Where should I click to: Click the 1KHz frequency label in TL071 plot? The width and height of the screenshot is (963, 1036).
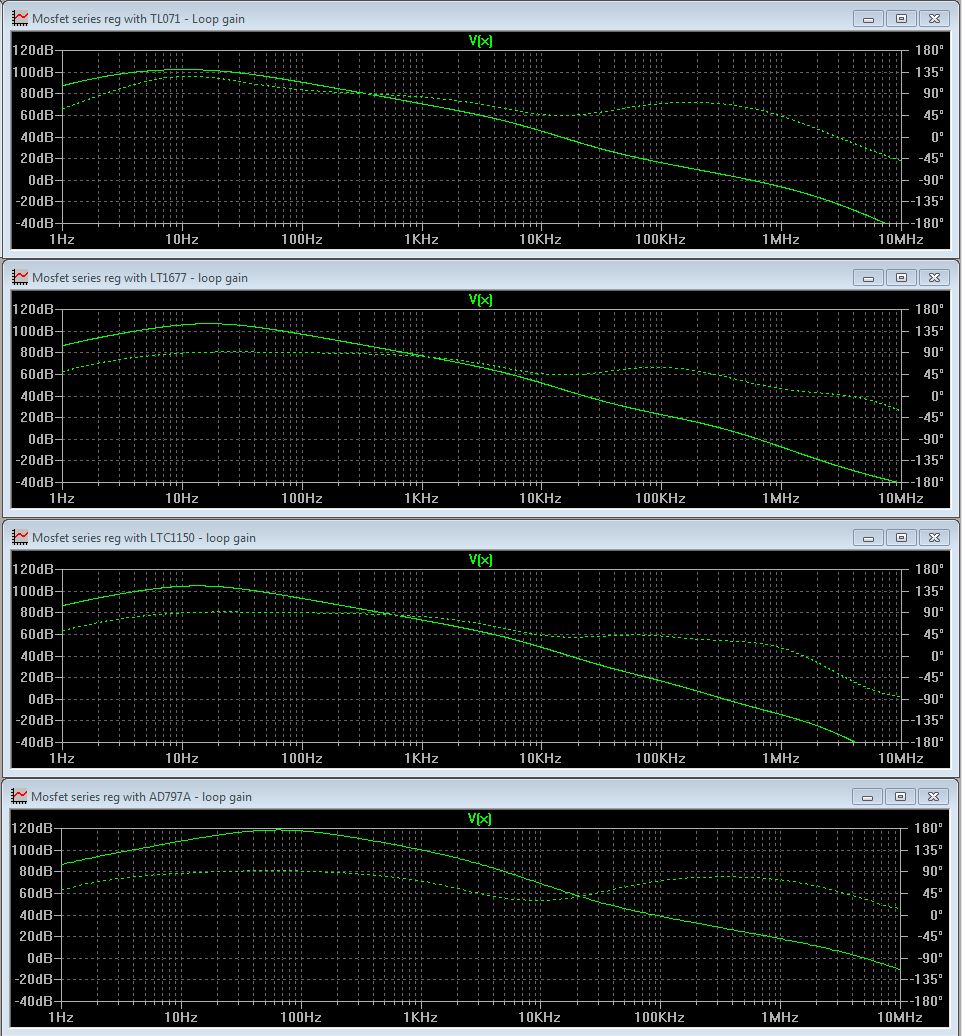click(421, 239)
